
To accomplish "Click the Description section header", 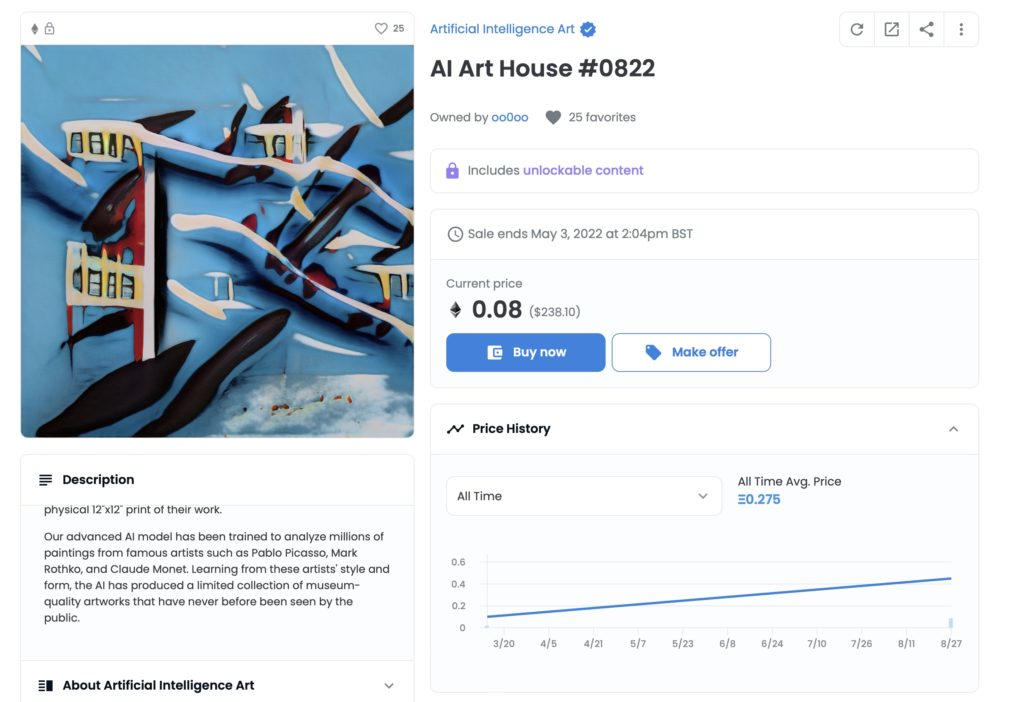I will click(98, 480).
